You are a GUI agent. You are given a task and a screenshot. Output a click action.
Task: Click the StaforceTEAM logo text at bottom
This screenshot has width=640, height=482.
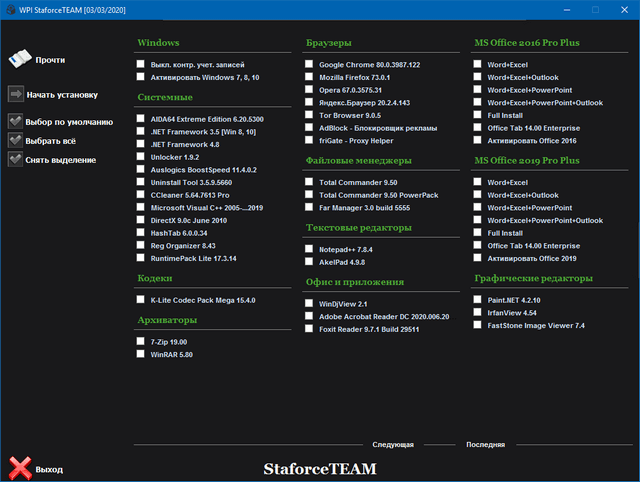click(x=320, y=469)
